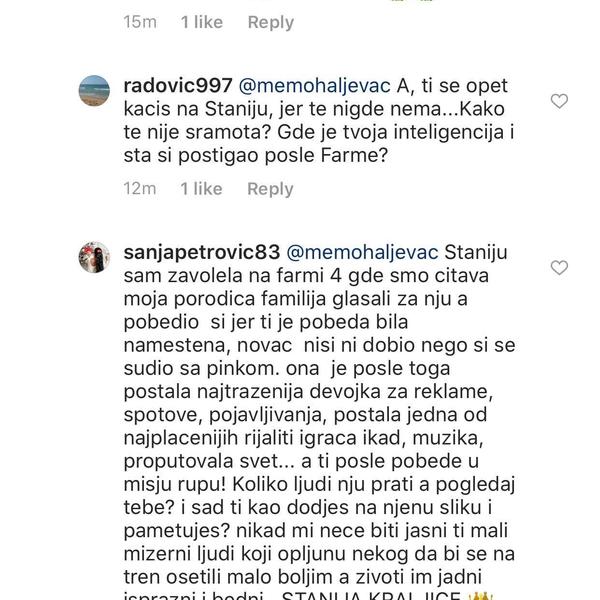600x600 pixels.
Task: Tap the 12m timestamp
Action: coord(140,189)
